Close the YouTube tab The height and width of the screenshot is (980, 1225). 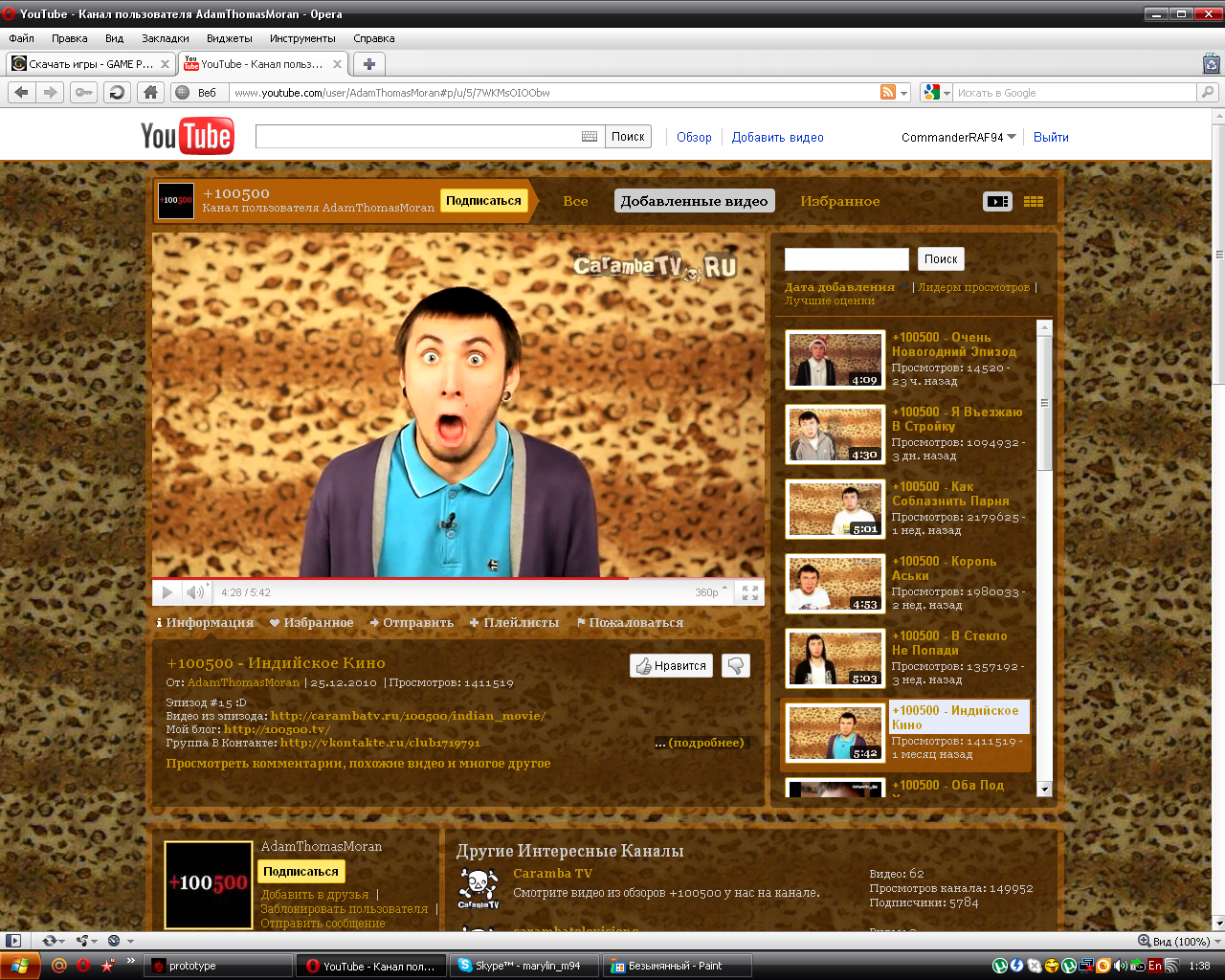pyautogui.click(x=337, y=64)
